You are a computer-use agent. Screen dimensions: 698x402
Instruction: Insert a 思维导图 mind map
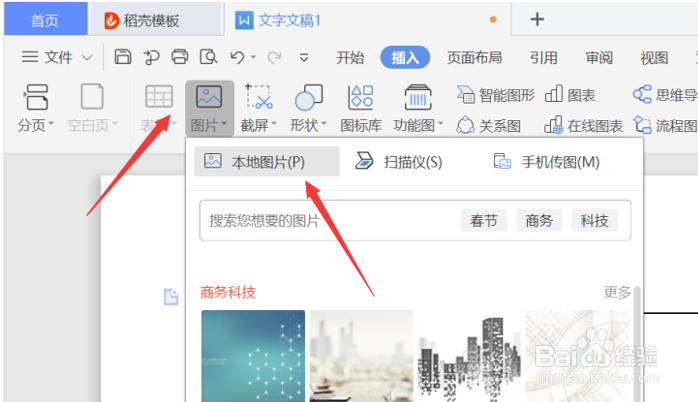pos(665,95)
